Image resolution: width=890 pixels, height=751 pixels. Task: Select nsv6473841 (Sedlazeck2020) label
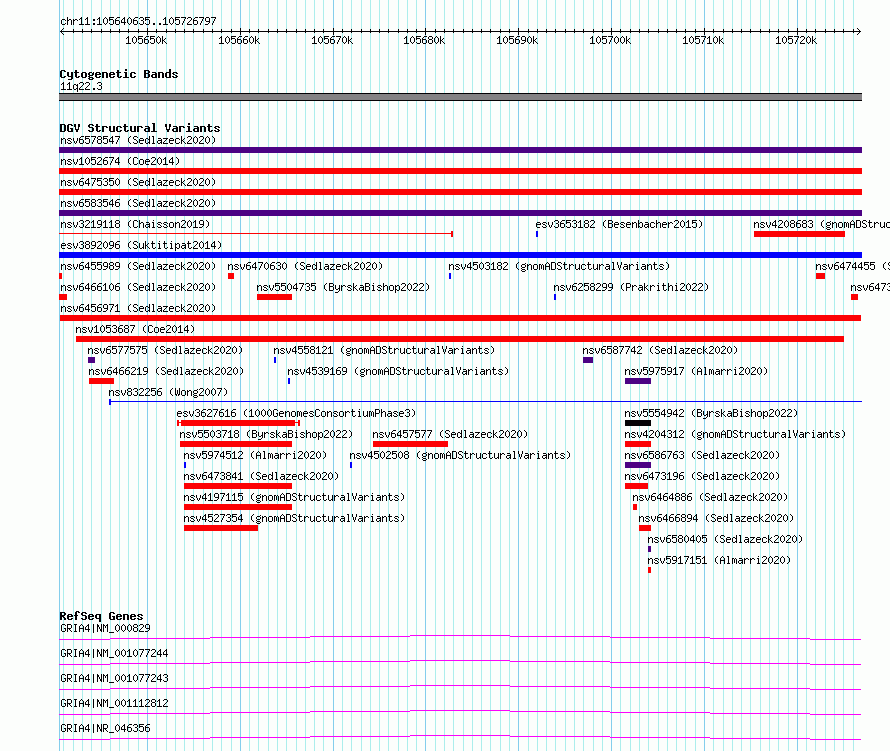point(261,476)
